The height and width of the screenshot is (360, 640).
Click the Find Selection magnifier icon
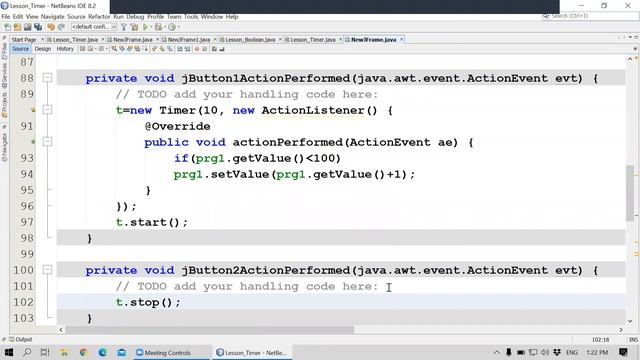114,49
